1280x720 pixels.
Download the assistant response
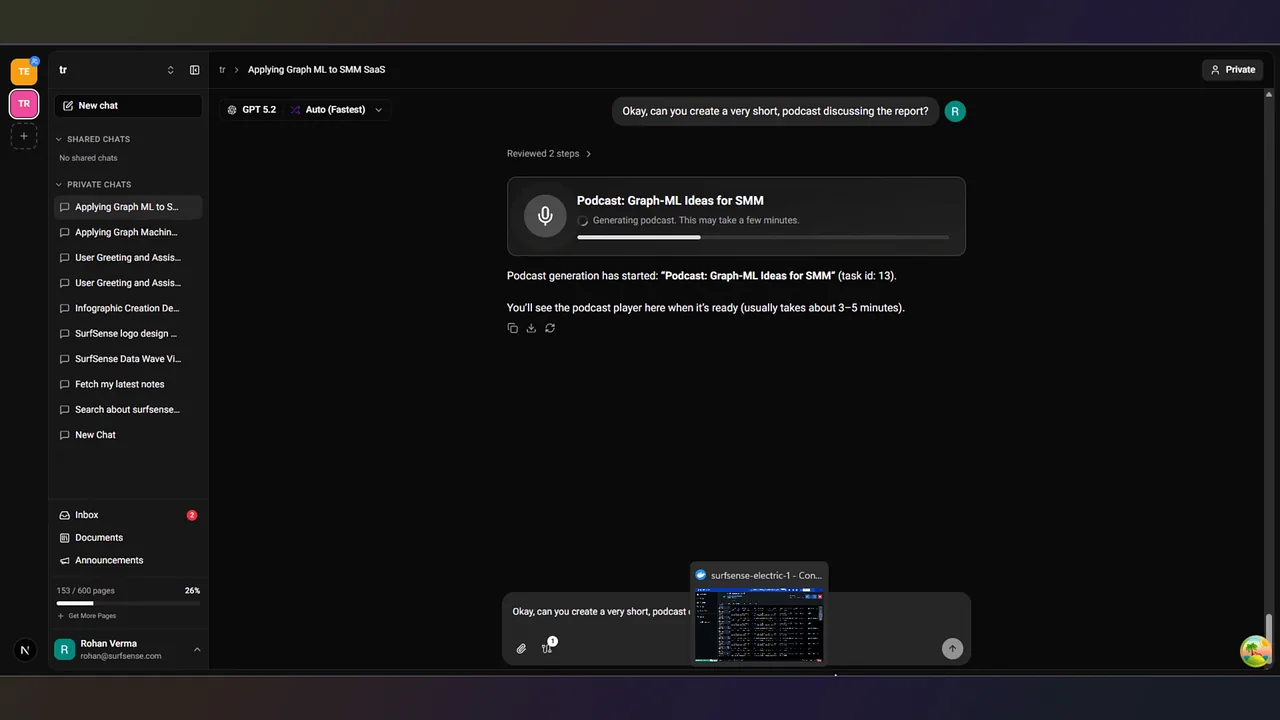(x=531, y=328)
